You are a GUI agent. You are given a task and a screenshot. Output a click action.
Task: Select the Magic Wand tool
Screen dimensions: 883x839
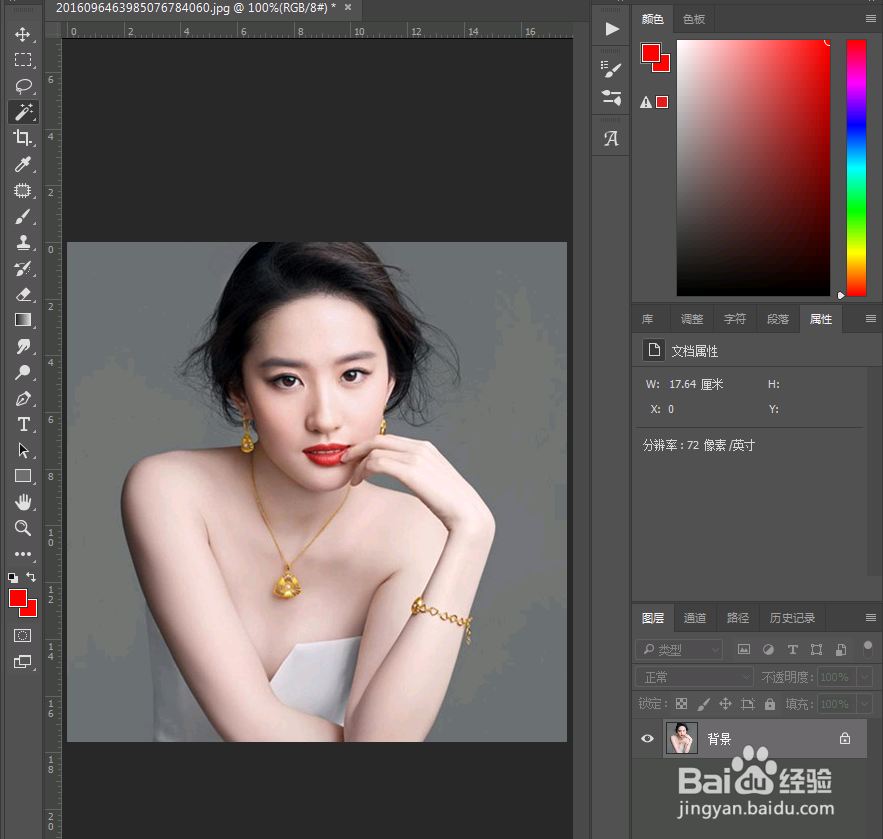click(23, 112)
